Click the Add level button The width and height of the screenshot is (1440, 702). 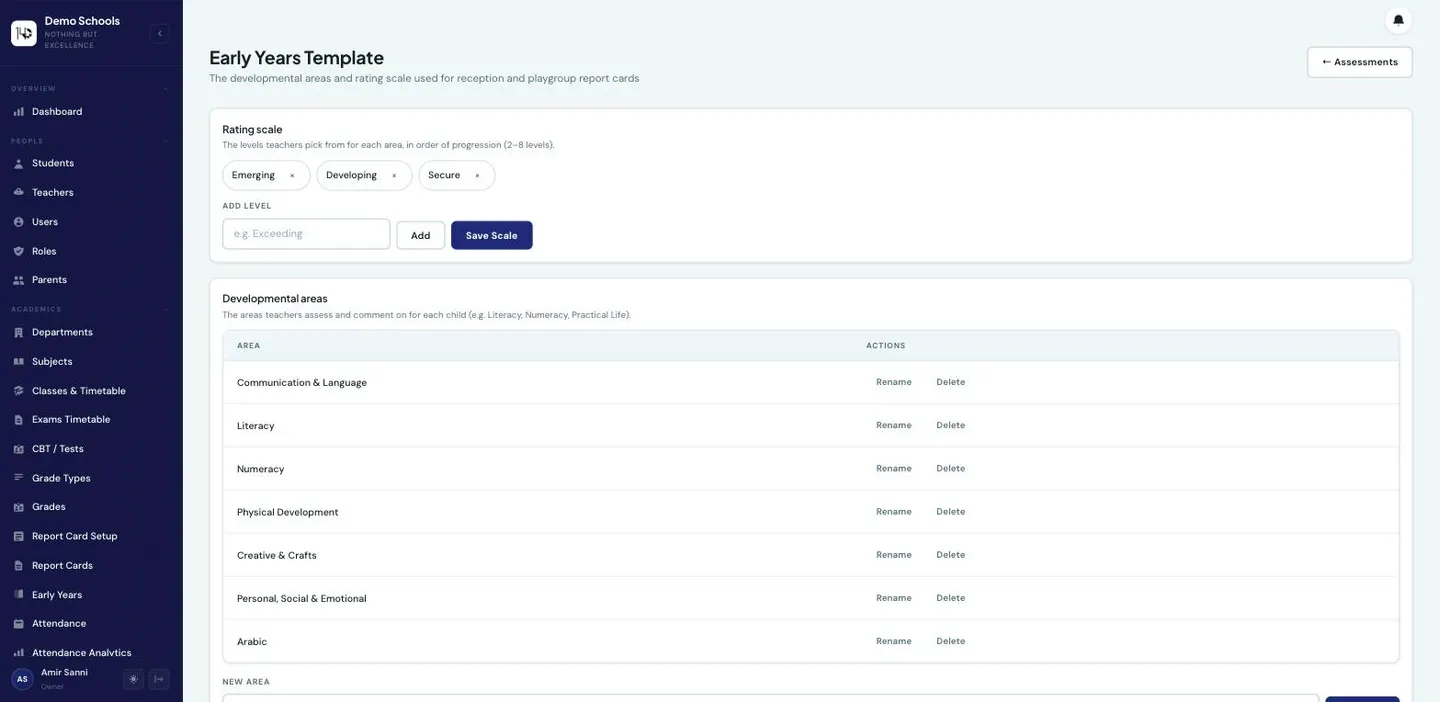[x=420, y=235]
